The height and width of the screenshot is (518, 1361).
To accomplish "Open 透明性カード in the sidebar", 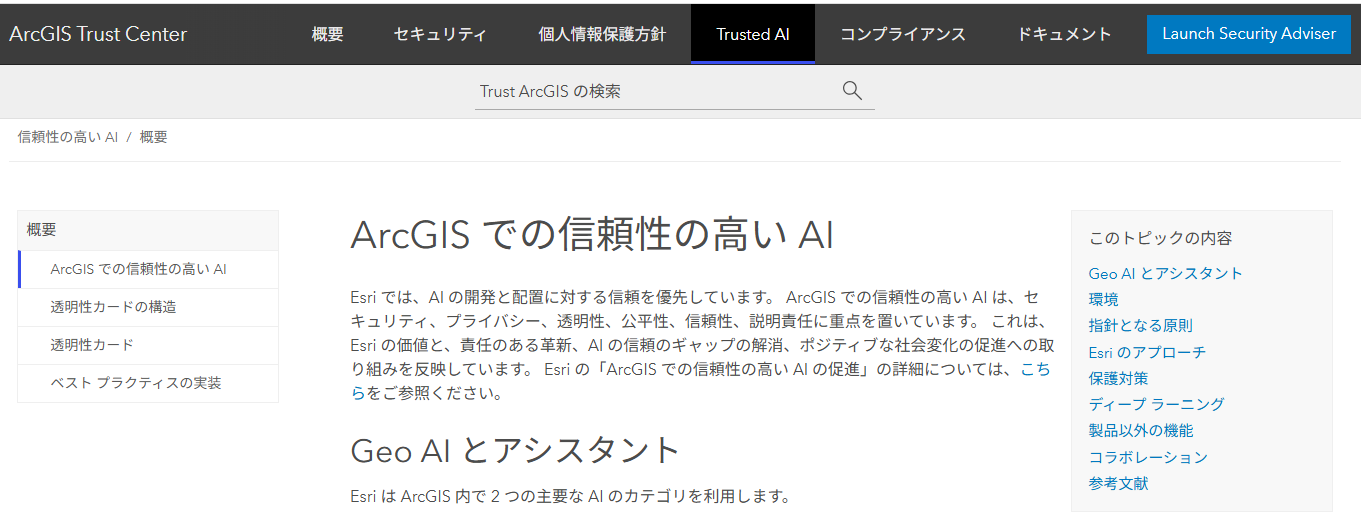I will 148,345.
